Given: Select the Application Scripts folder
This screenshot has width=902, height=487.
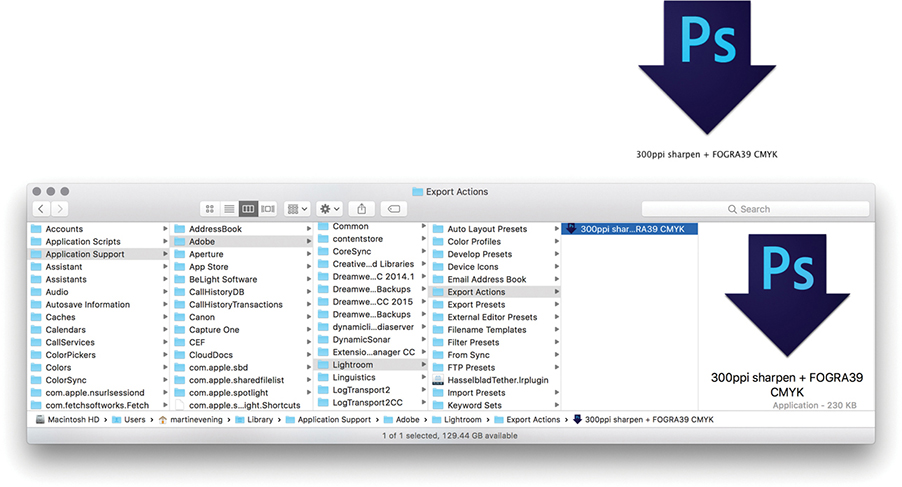Looking at the screenshot, I should click(x=98, y=241).
